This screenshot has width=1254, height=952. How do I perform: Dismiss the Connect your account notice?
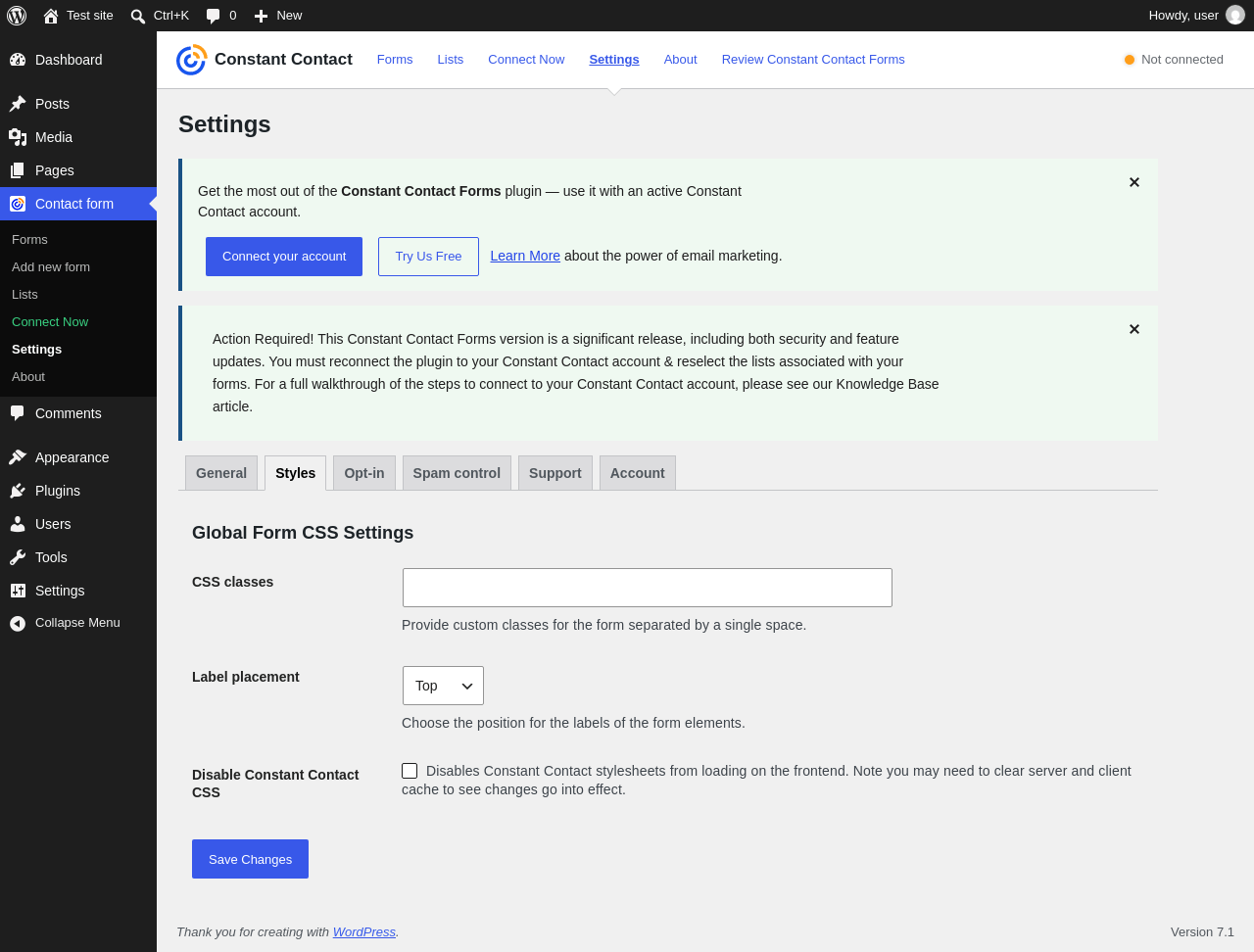tap(1134, 182)
